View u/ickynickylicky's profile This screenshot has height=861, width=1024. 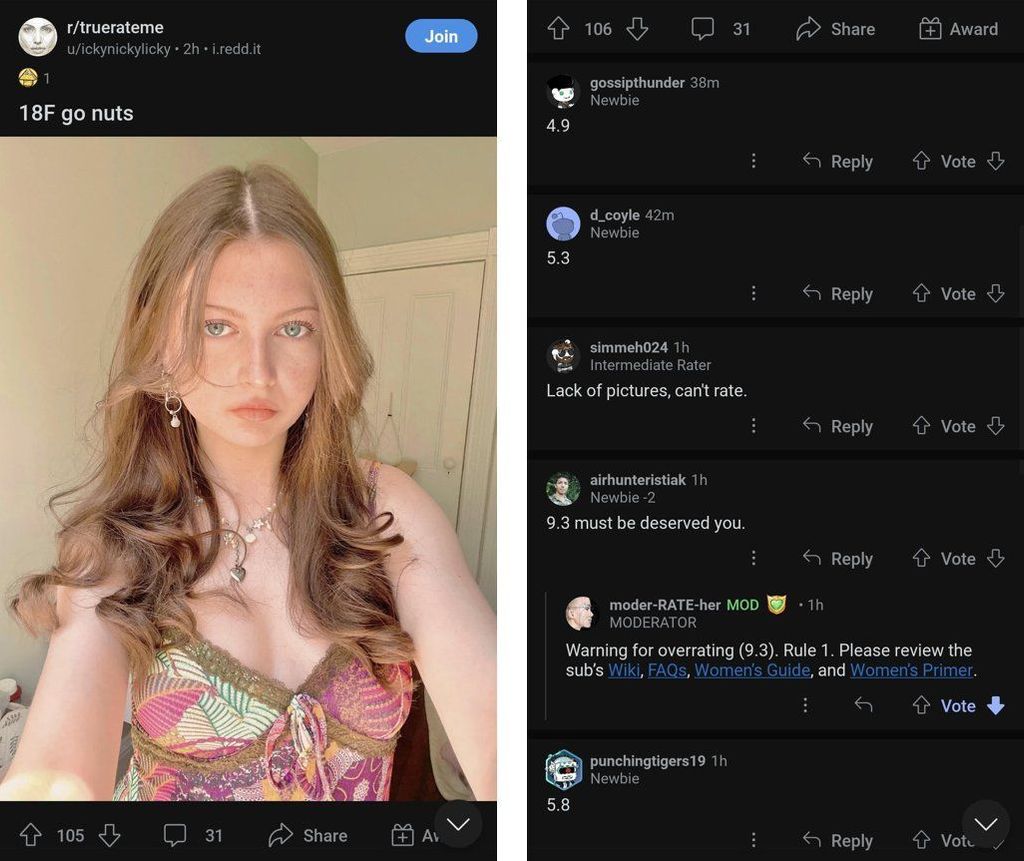(118, 49)
